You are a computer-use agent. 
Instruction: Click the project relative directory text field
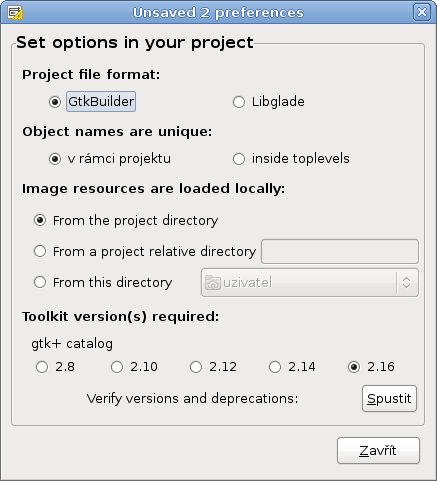340,251
